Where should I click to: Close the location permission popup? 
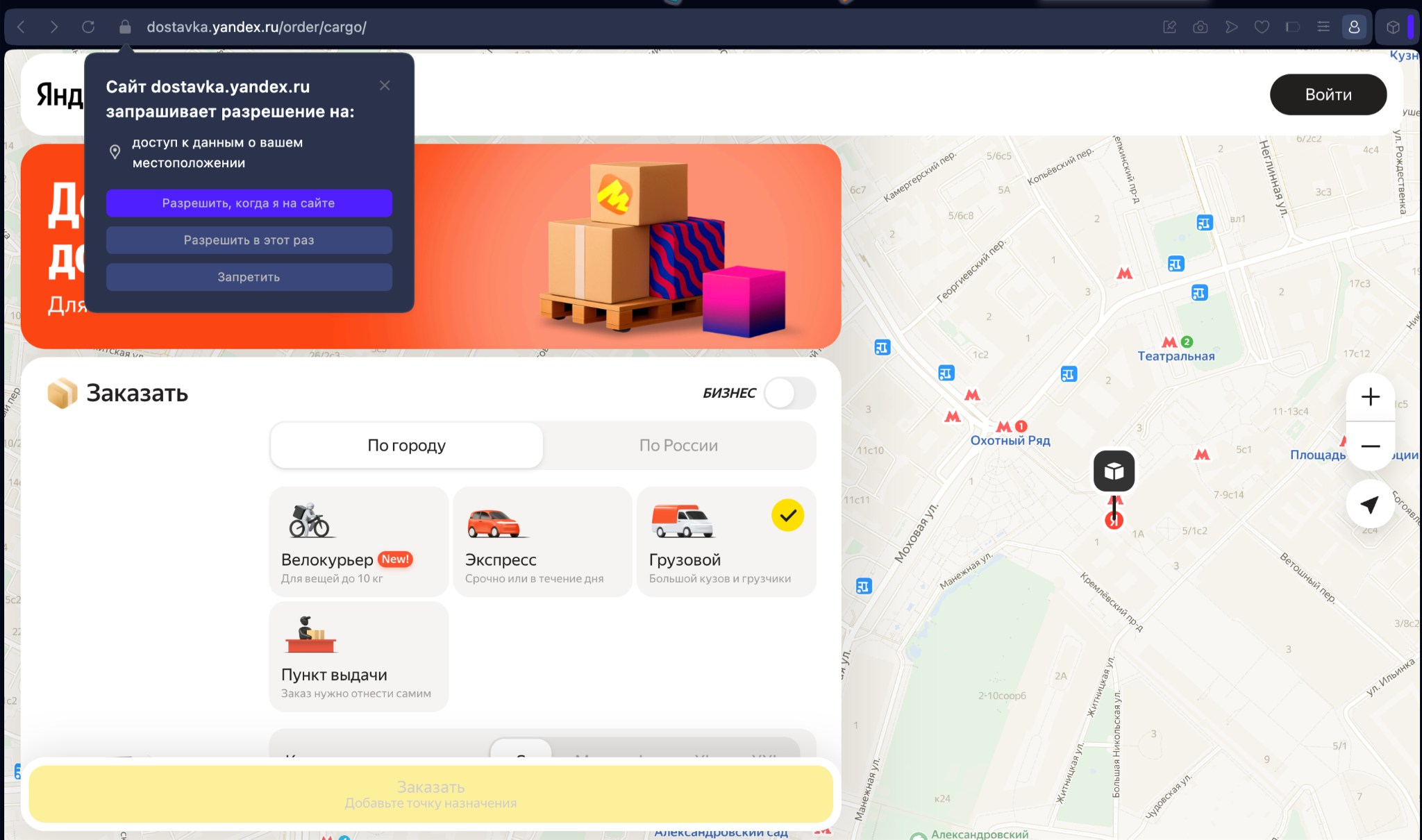coord(385,85)
